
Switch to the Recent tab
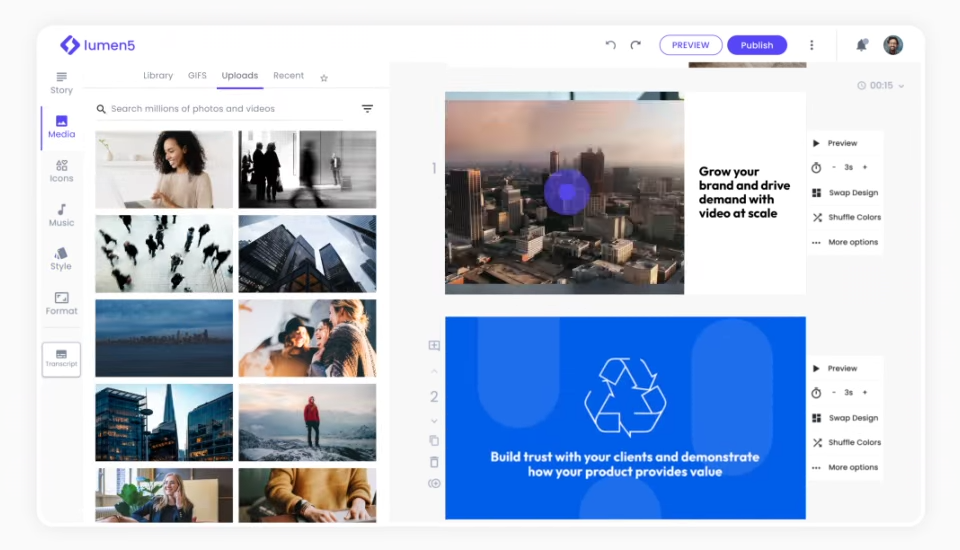[288, 75]
